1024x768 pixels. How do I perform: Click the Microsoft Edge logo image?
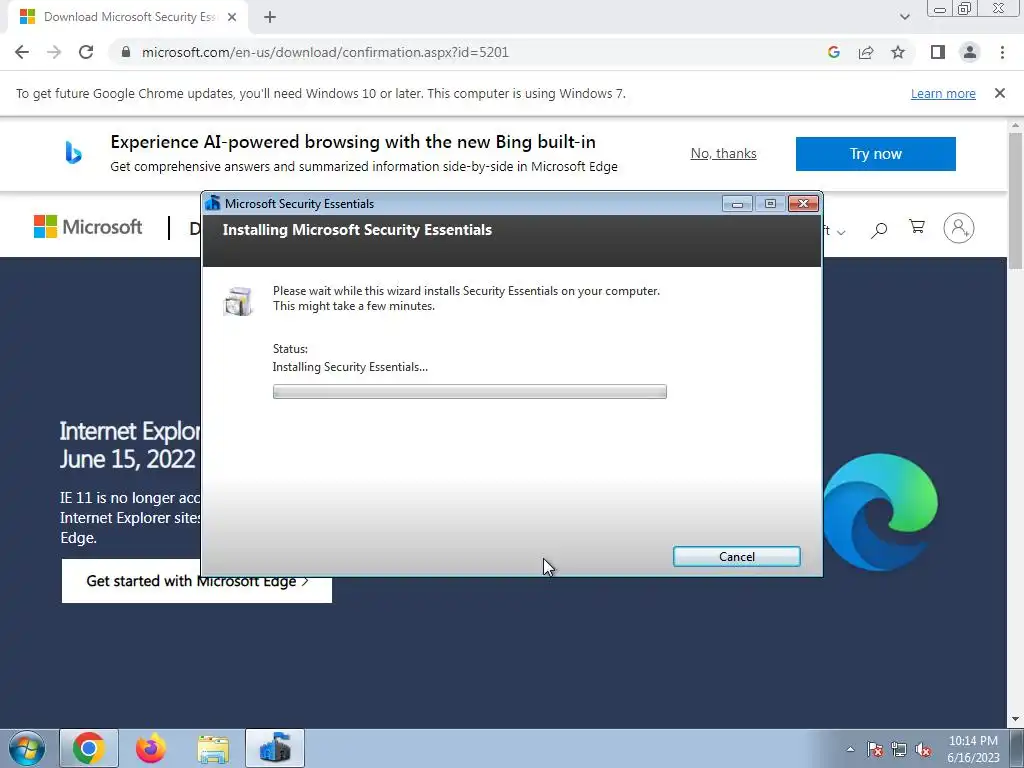(x=880, y=512)
